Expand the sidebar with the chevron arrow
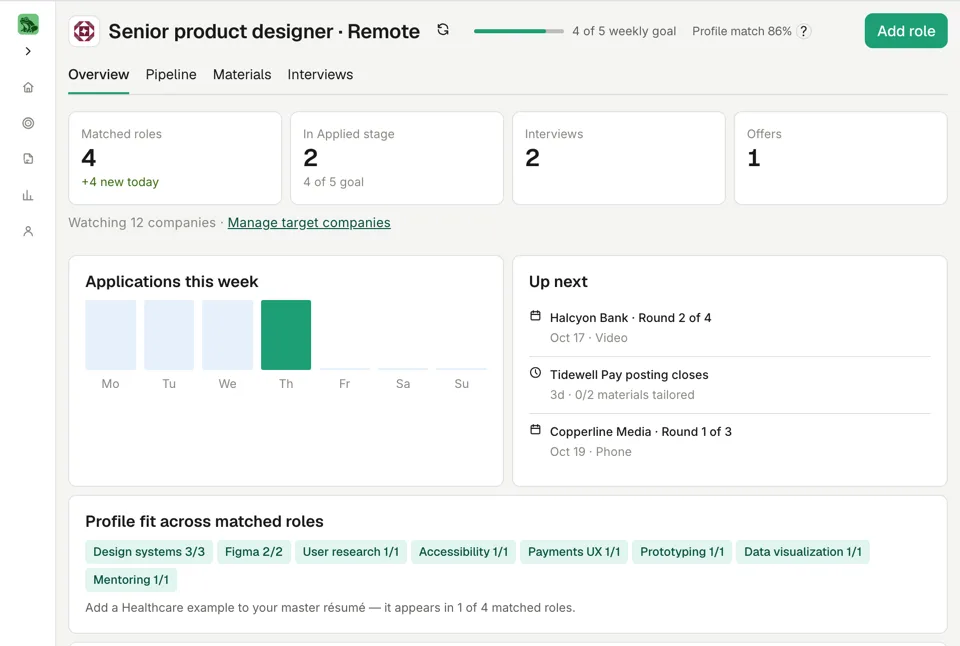 coord(28,51)
